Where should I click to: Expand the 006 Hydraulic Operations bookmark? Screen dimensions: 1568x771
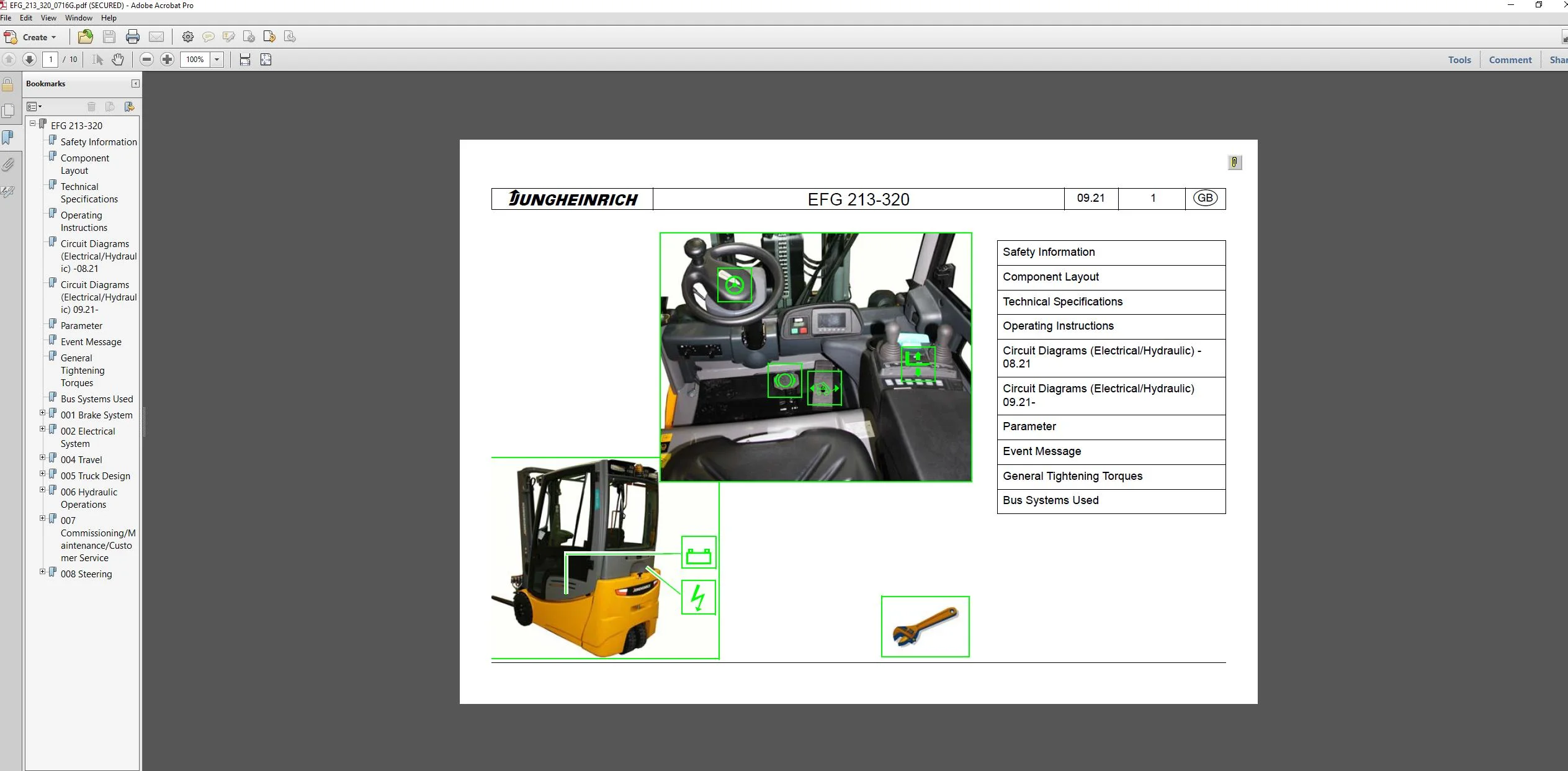43,490
